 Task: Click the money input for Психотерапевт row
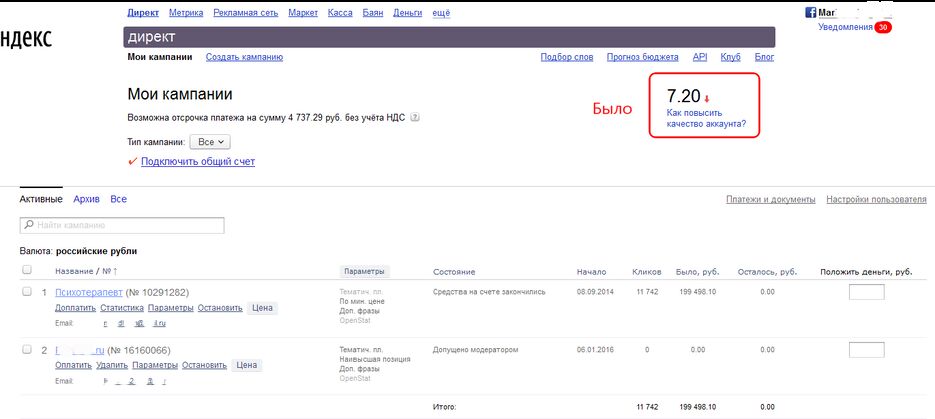[x=866, y=292]
